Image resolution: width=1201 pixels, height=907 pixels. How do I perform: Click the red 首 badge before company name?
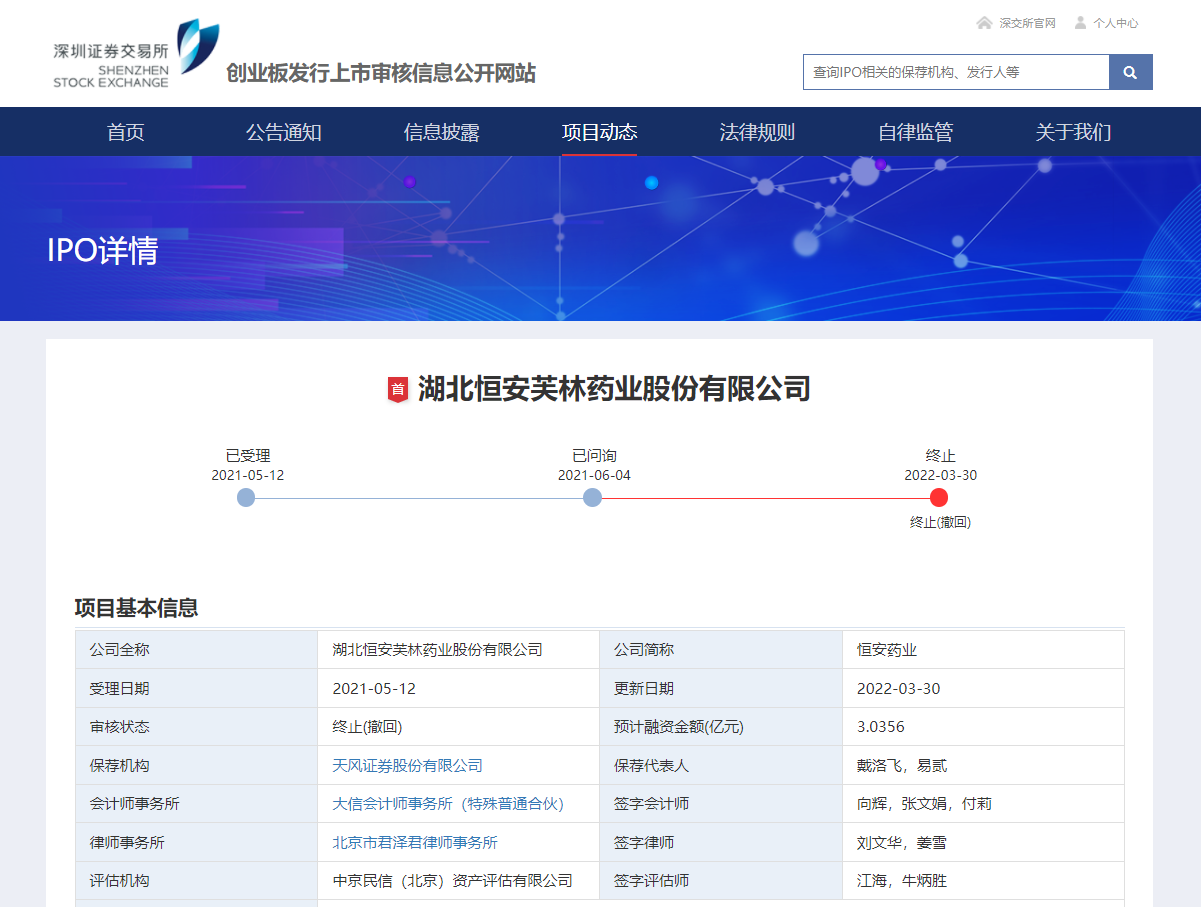click(398, 389)
